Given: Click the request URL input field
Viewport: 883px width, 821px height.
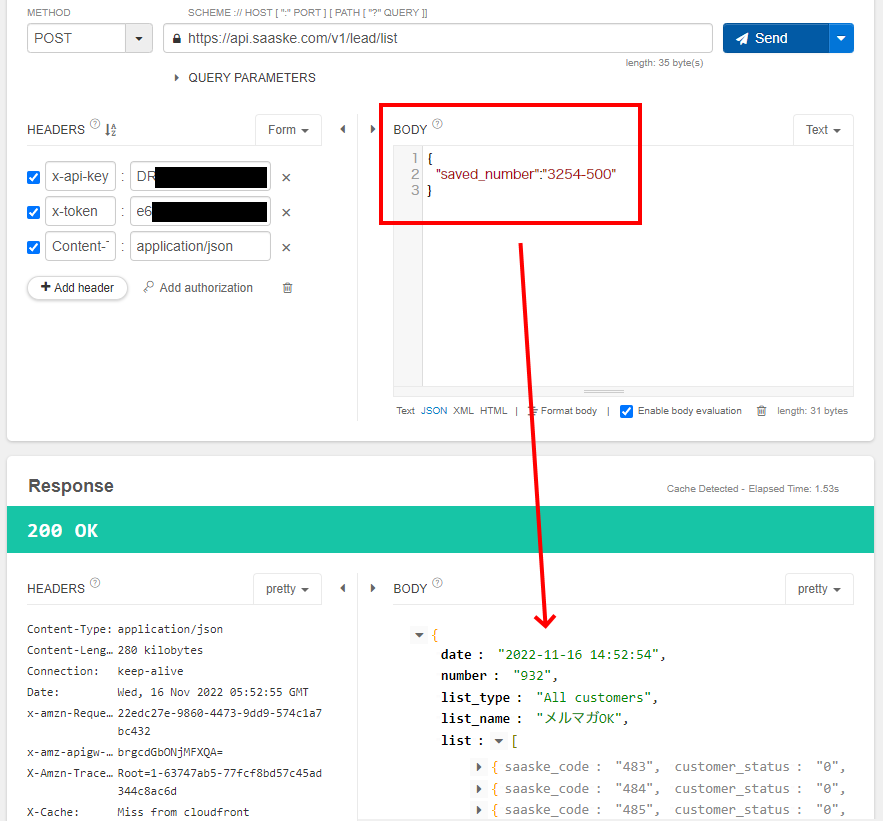Looking at the screenshot, I should coord(440,38).
